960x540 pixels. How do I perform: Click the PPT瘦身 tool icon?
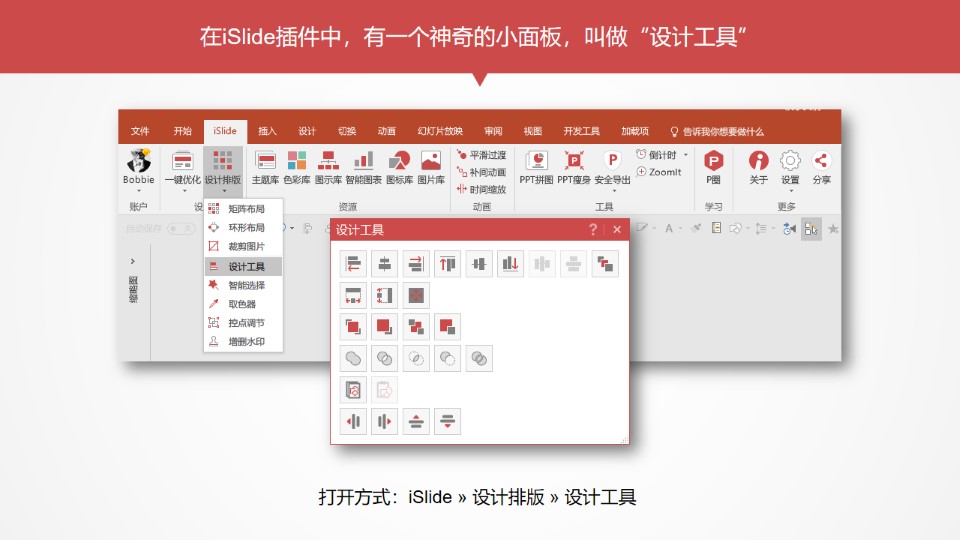(574, 167)
